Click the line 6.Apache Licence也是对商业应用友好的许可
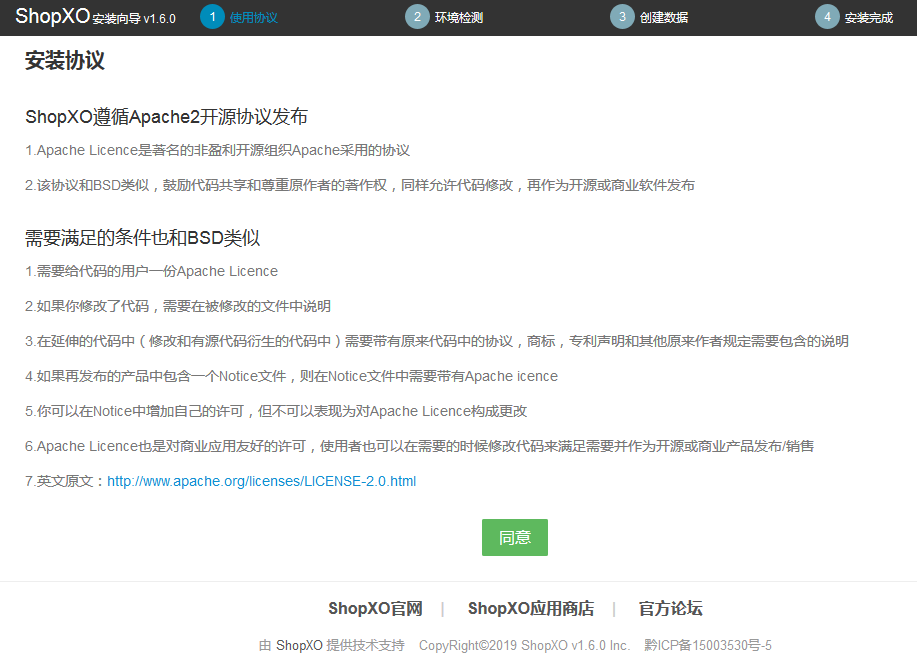 pos(419,447)
